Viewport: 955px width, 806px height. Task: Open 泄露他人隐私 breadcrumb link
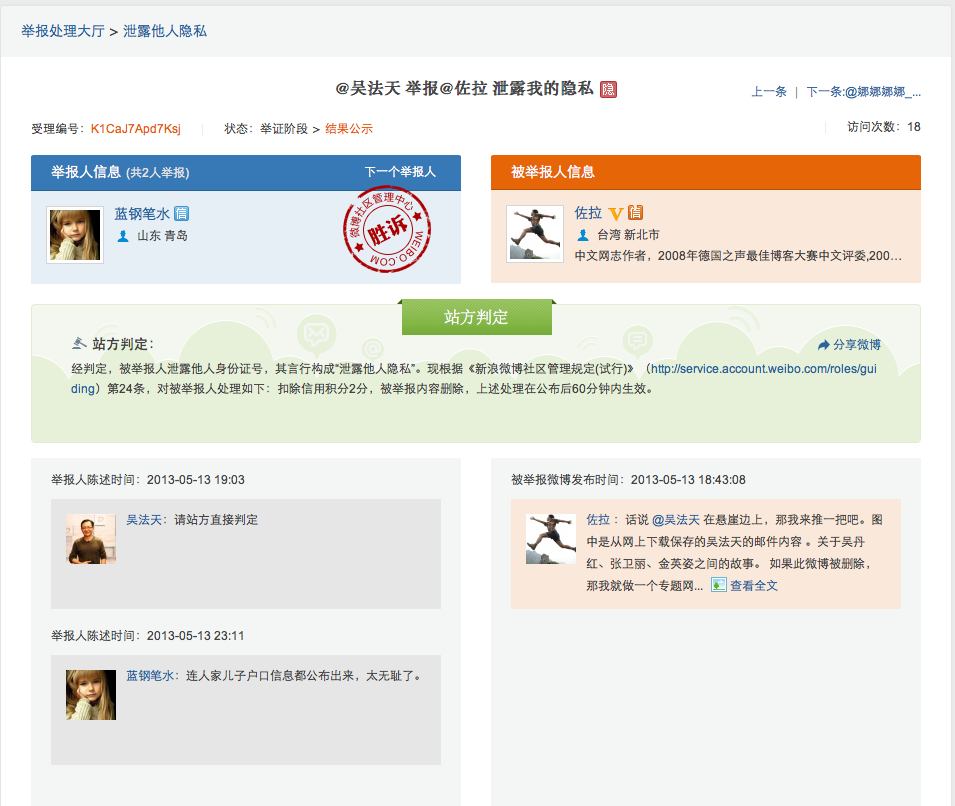pos(165,31)
